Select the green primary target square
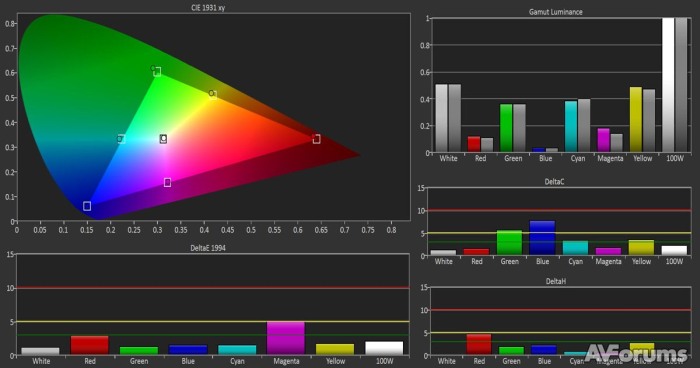The height and width of the screenshot is (368, 700). click(157, 72)
